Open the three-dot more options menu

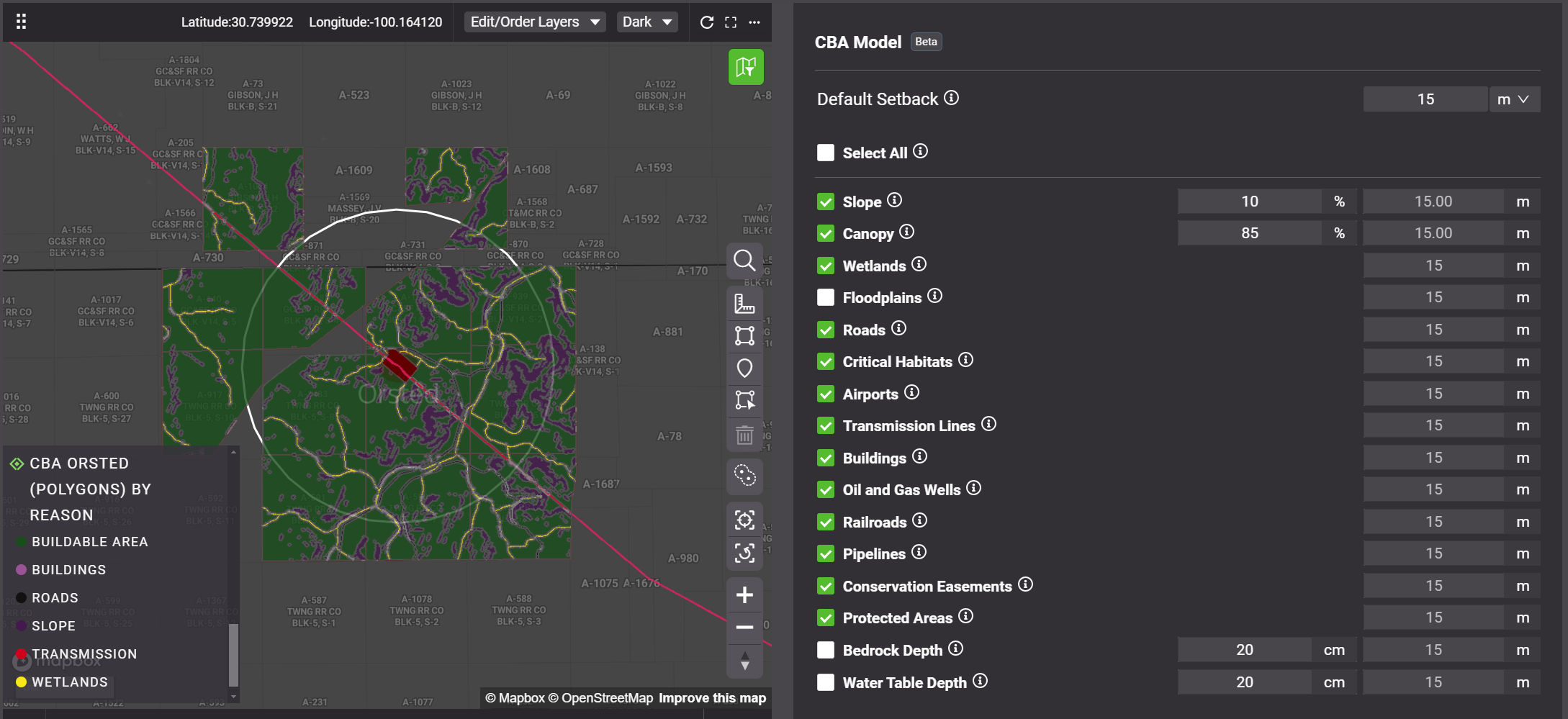(754, 22)
